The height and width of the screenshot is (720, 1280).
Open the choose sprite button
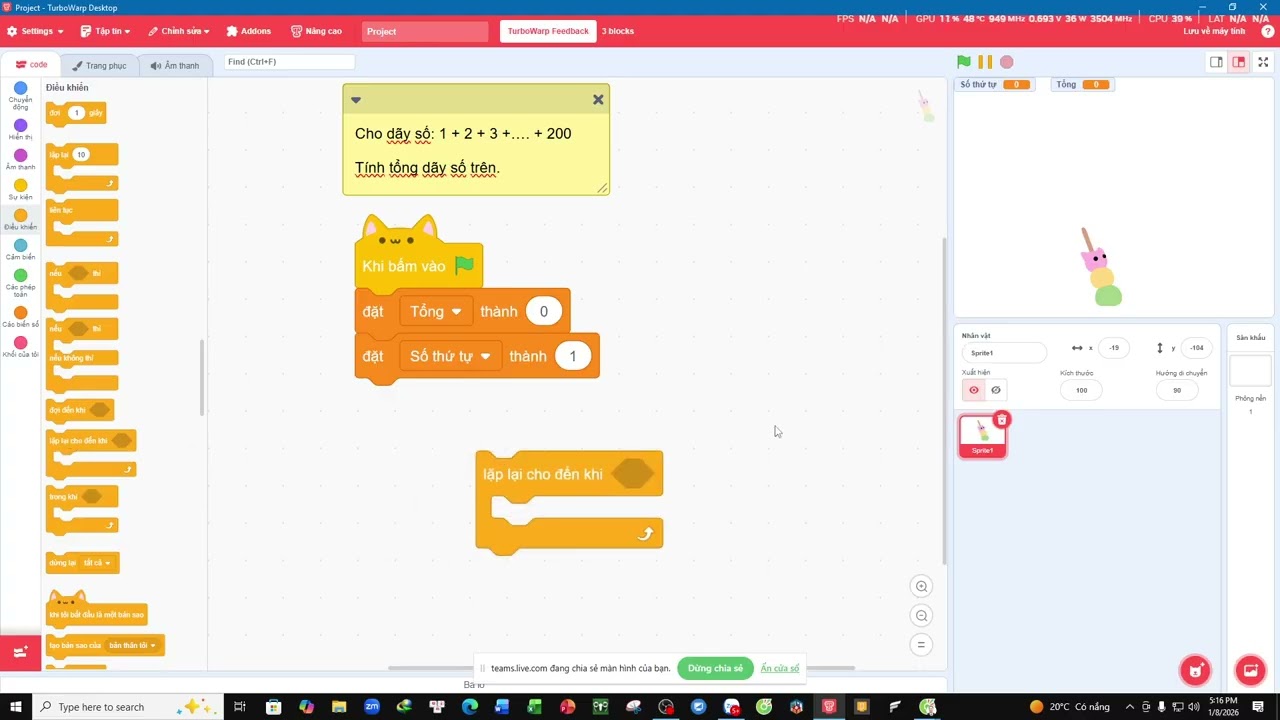1195,670
